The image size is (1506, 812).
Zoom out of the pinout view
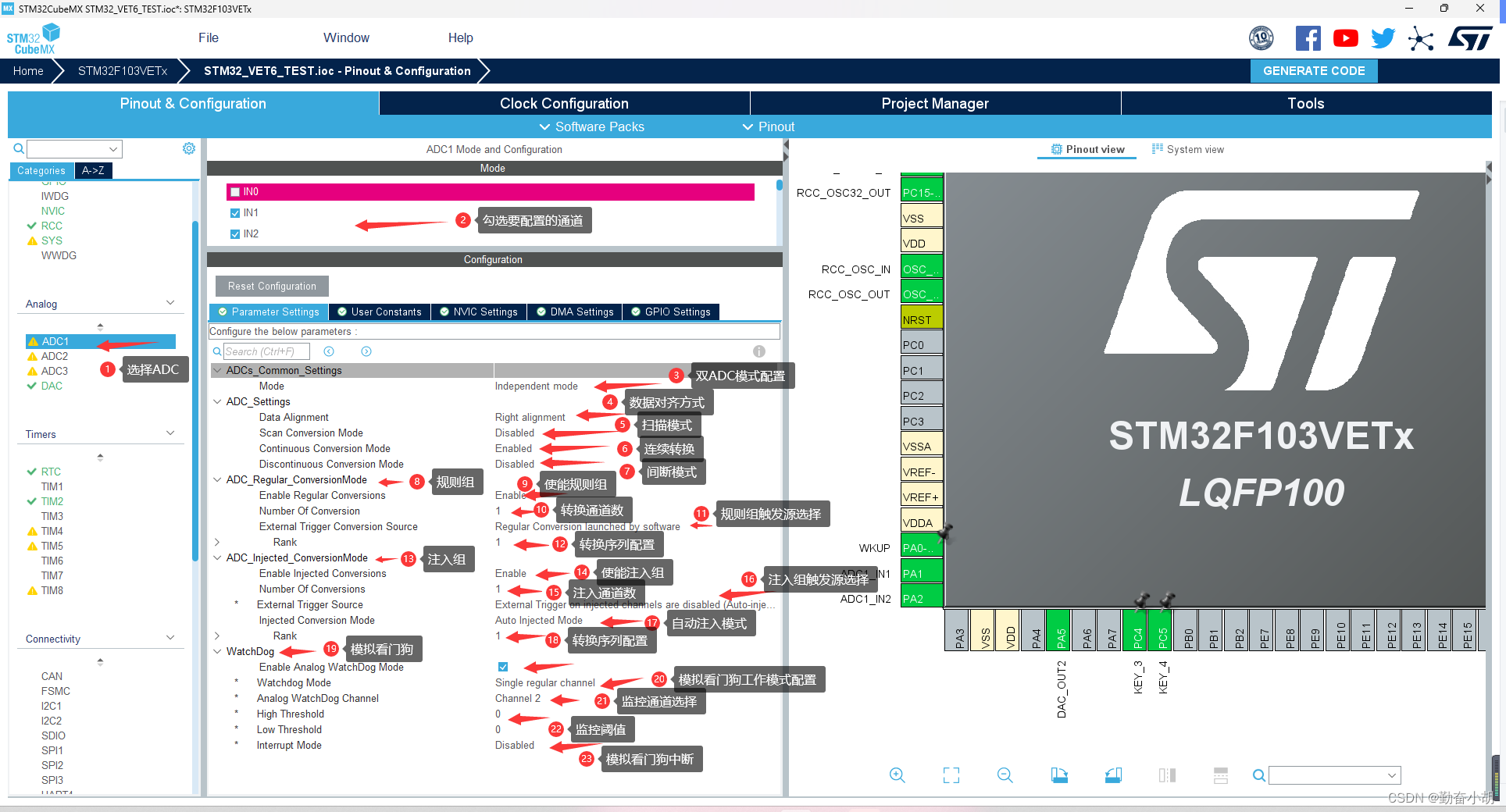point(1005,775)
